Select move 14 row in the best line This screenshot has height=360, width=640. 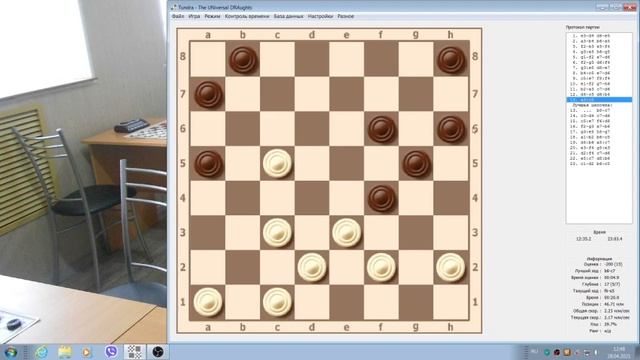599,116
